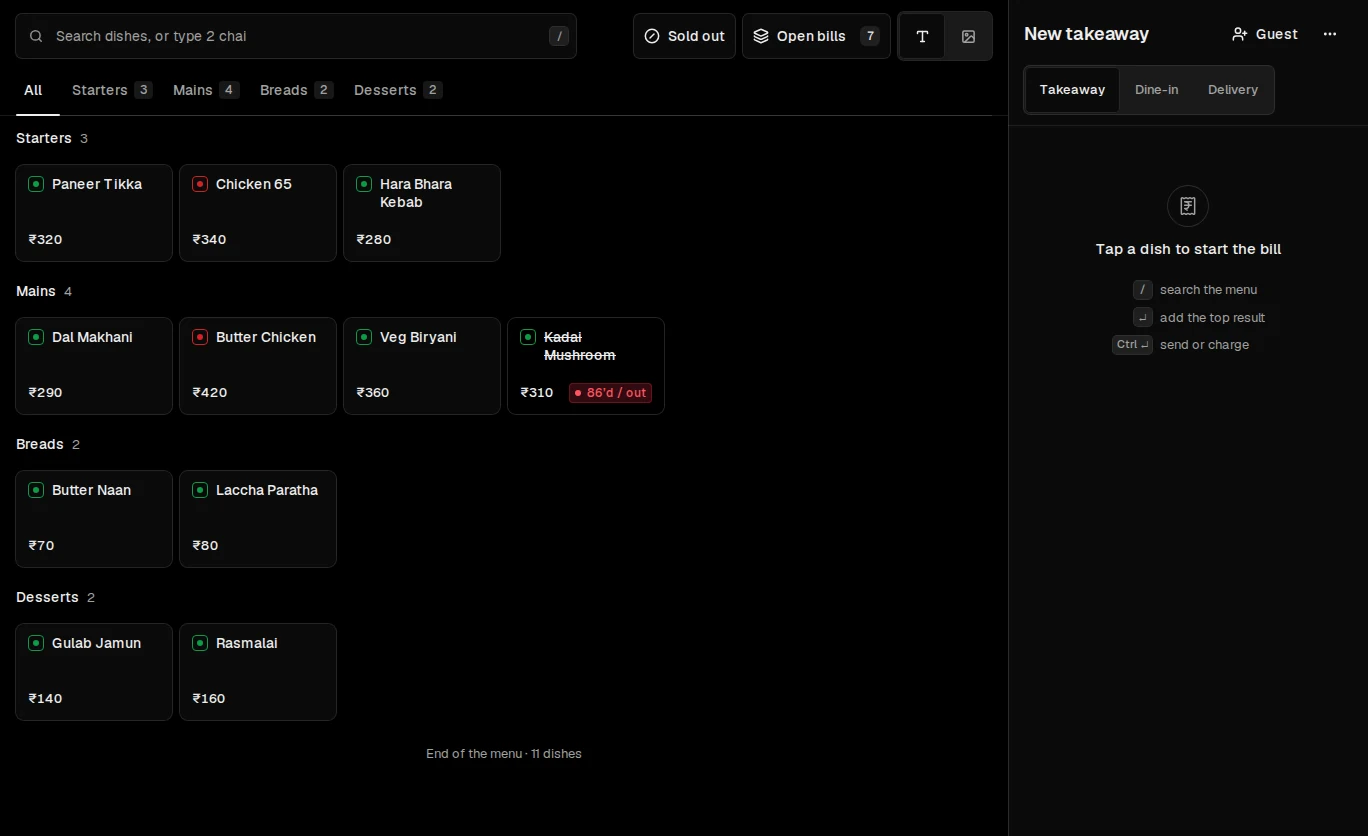Open the open bills list

(816, 36)
